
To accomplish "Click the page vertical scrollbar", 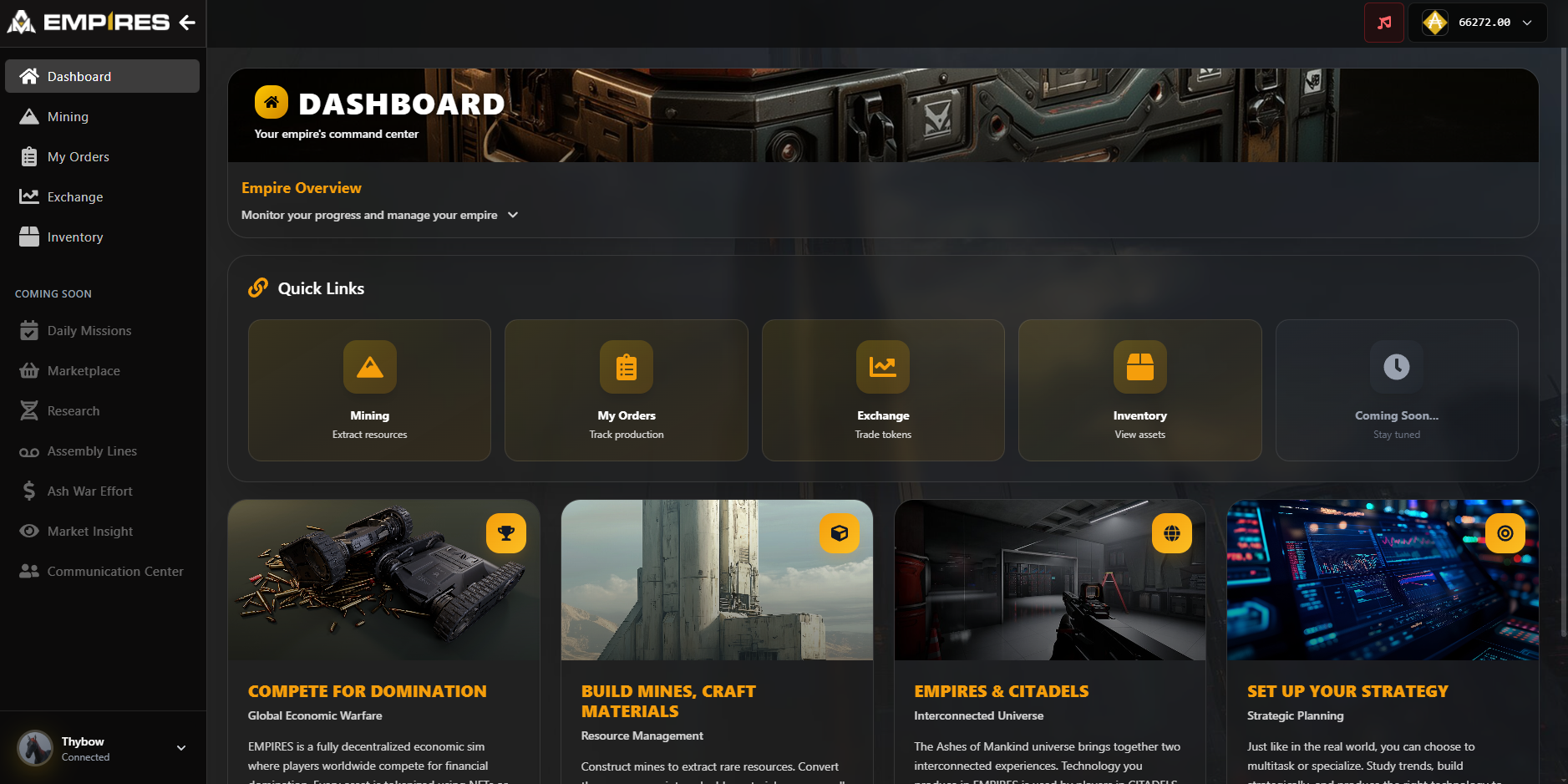I will point(1564,334).
